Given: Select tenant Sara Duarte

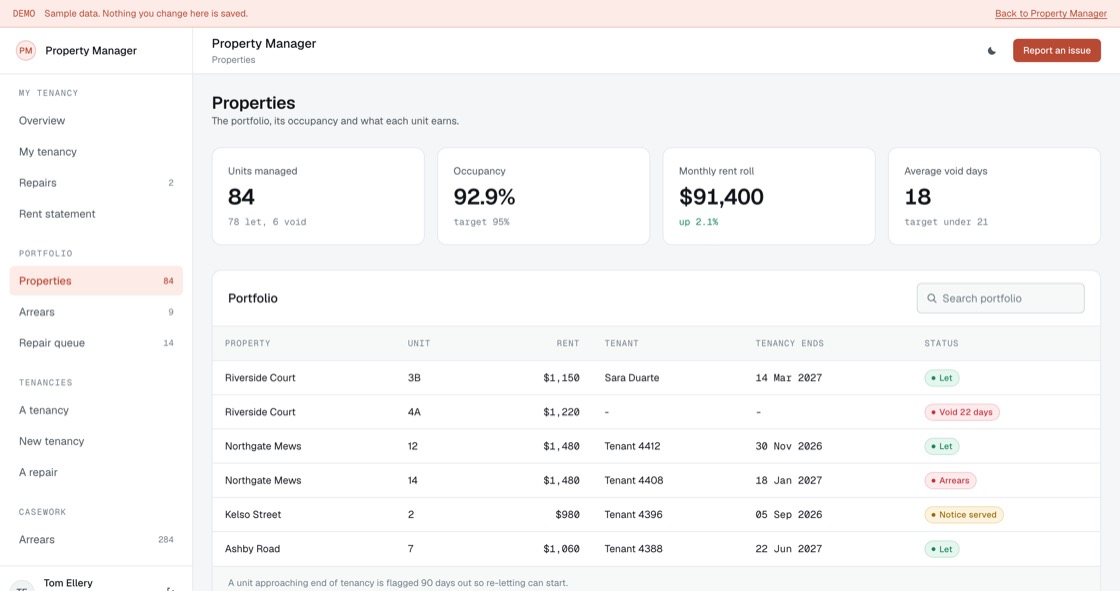Looking at the screenshot, I should [x=631, y=378].
